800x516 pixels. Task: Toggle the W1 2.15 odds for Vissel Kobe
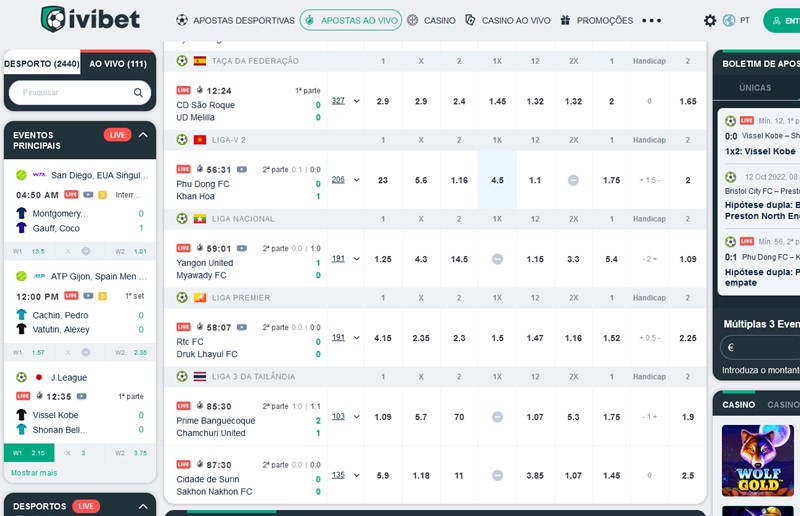pos(32,453)
